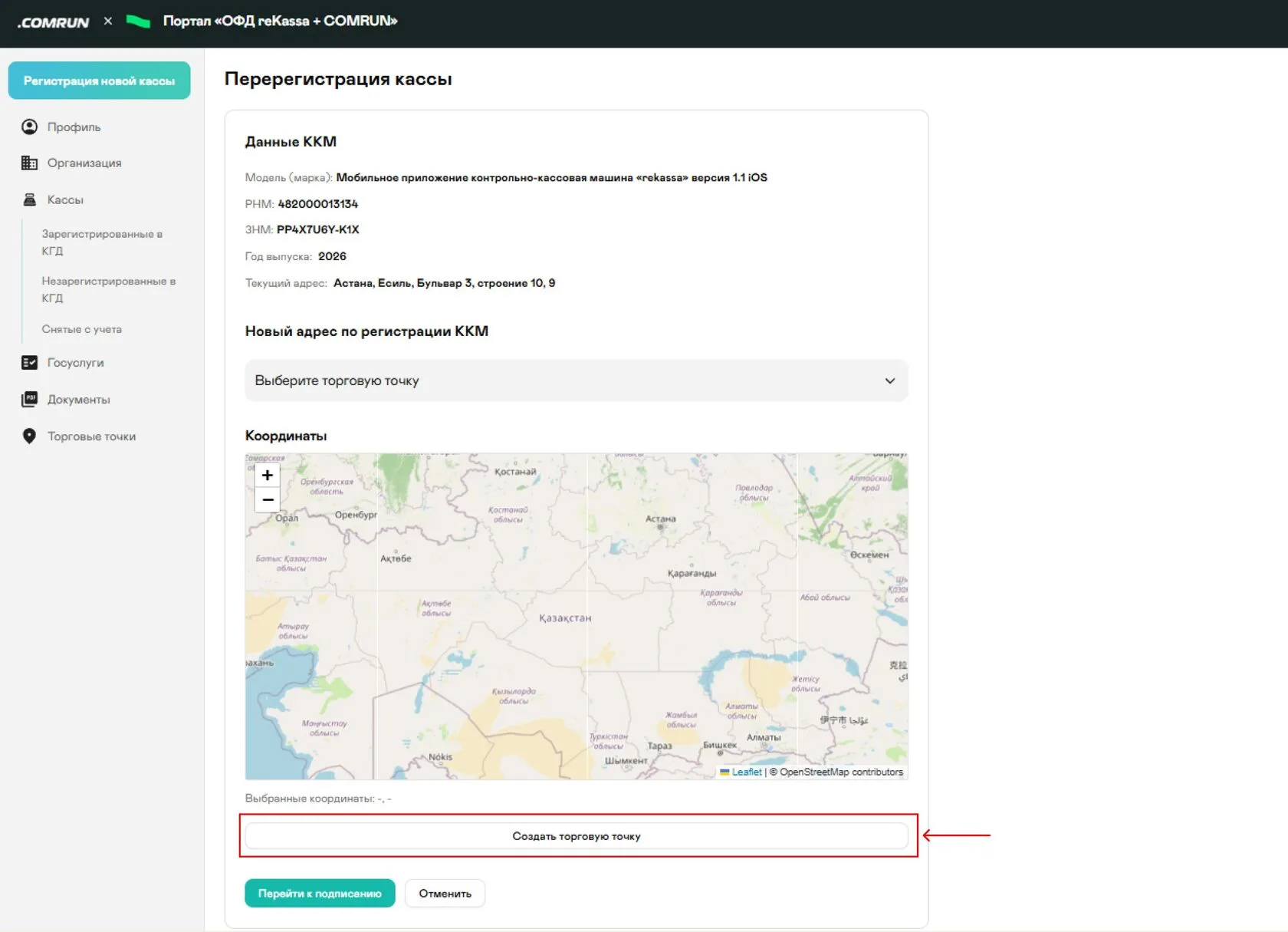1288x932 pixels.
Task: Click Астана city on the map
Action: coord(660,520)
